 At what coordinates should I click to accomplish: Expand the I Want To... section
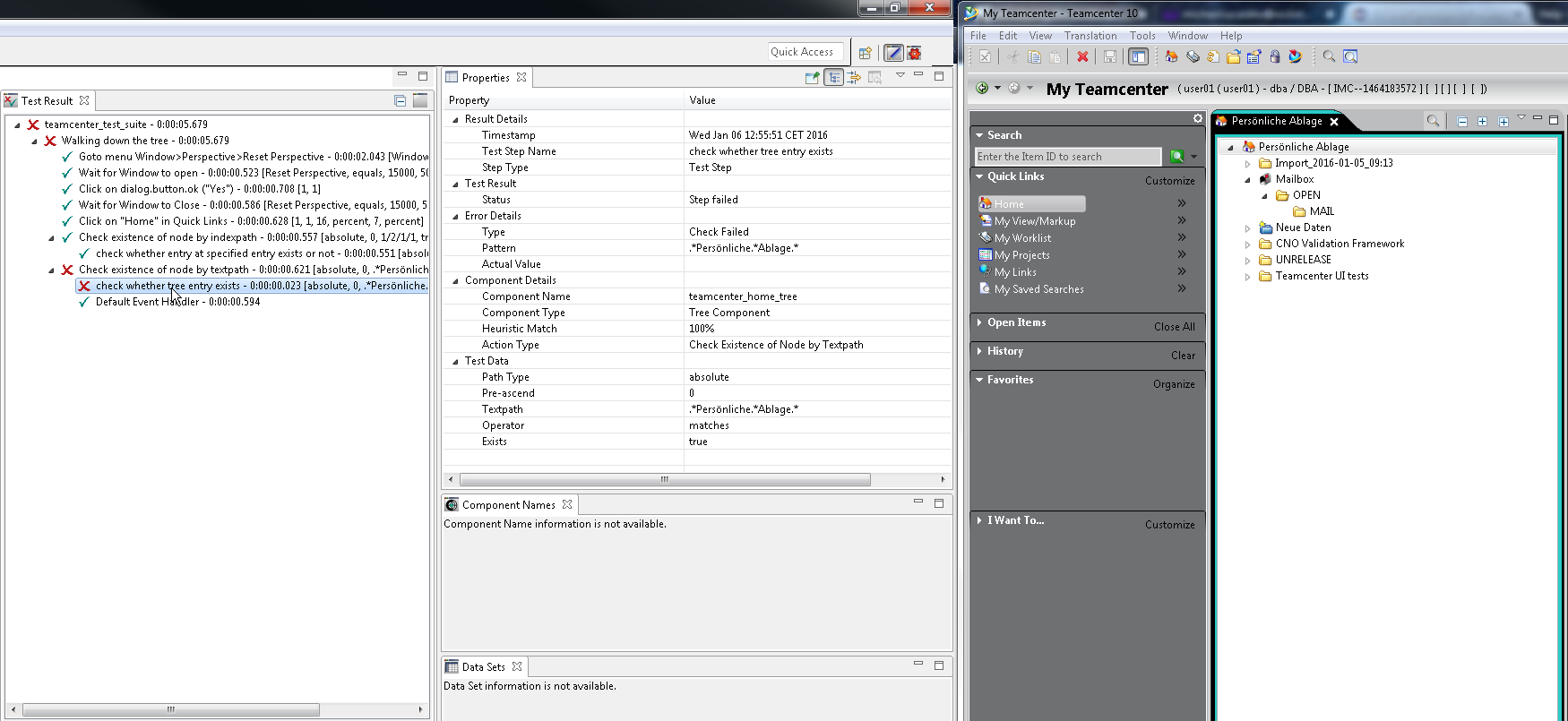click(979, 520)
